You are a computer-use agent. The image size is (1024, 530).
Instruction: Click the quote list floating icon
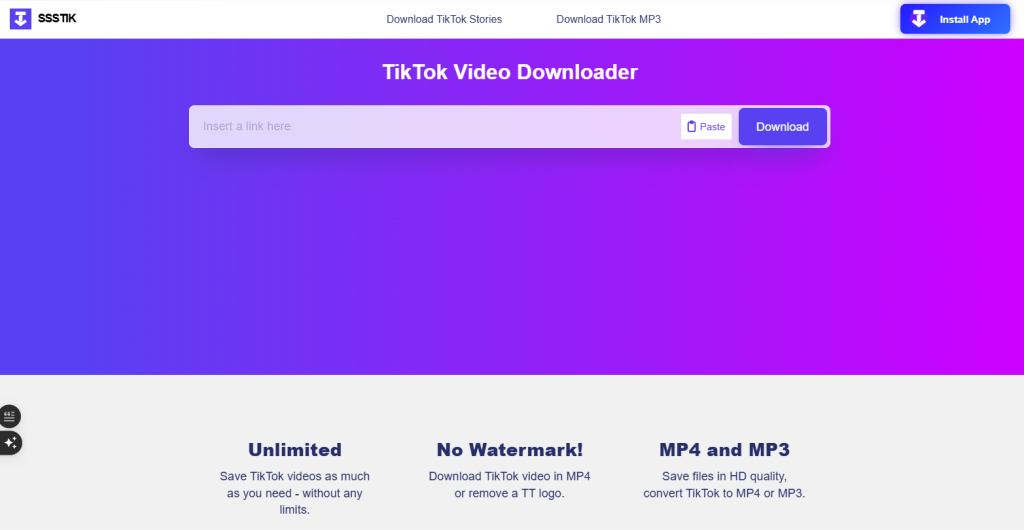[x=10, y=416]
